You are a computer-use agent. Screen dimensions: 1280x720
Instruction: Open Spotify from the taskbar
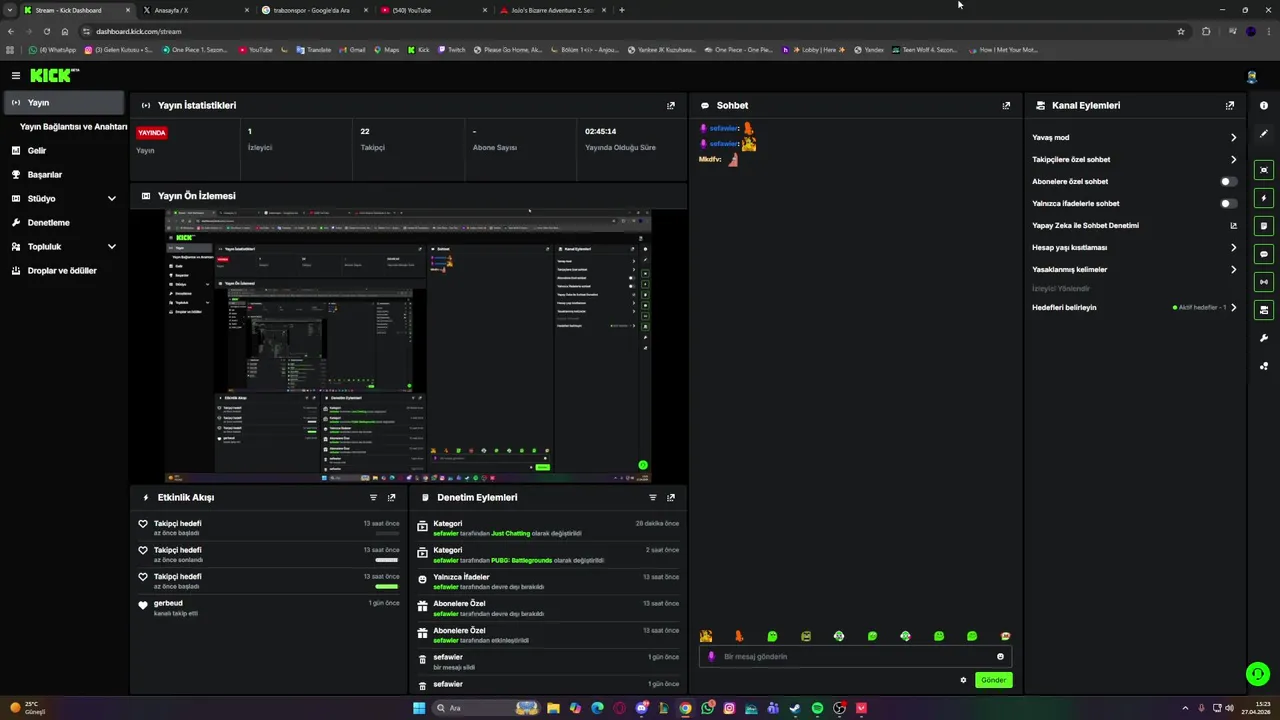click(x=817, y=708)
